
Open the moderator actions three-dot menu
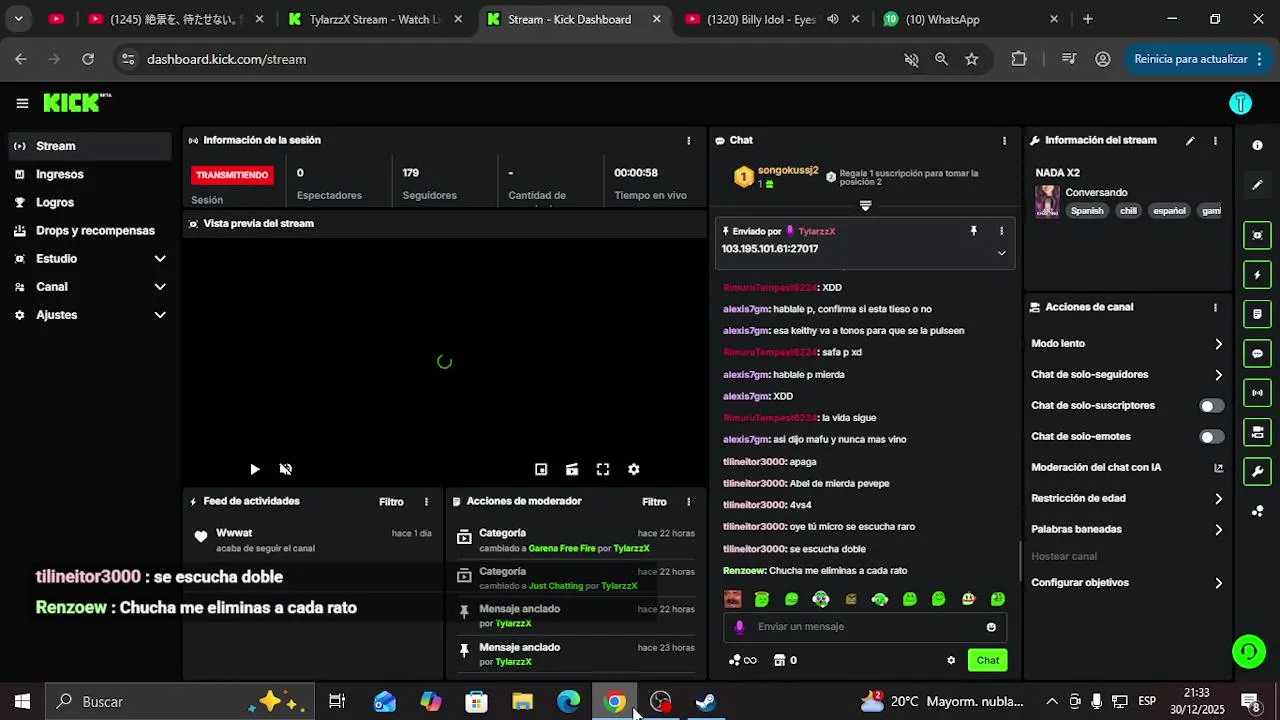(688, 502)
